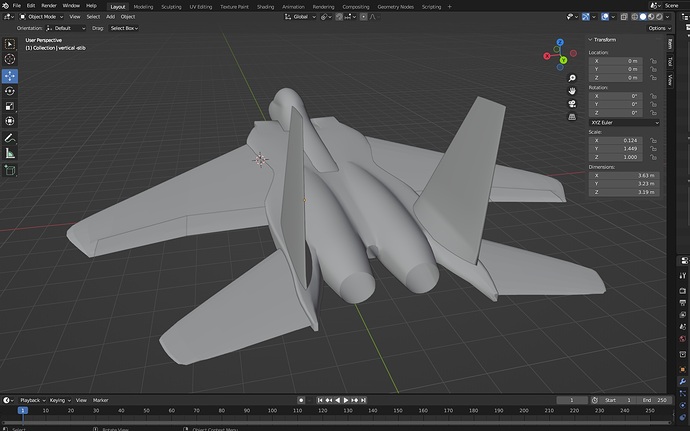This screenshot has width=690, height=431.
Task: Pick the Annotate tool
Action: click(10, 138)
